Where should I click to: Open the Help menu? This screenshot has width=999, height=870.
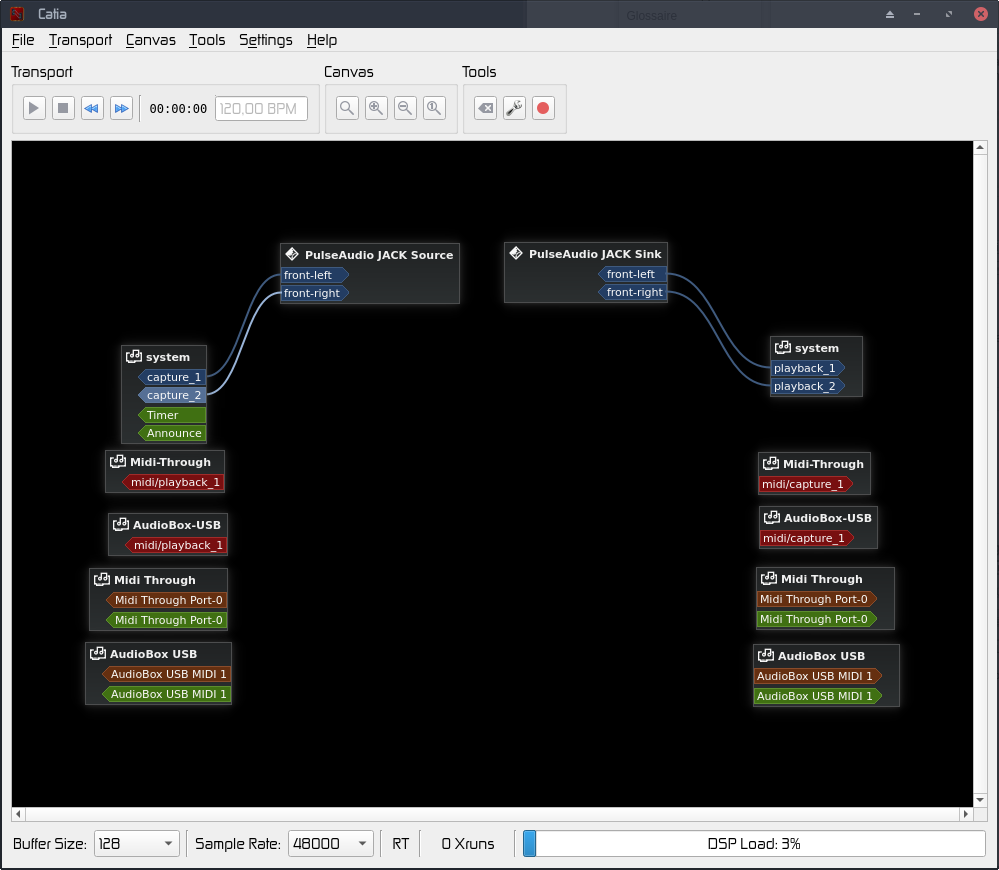[x=322, y=40]
